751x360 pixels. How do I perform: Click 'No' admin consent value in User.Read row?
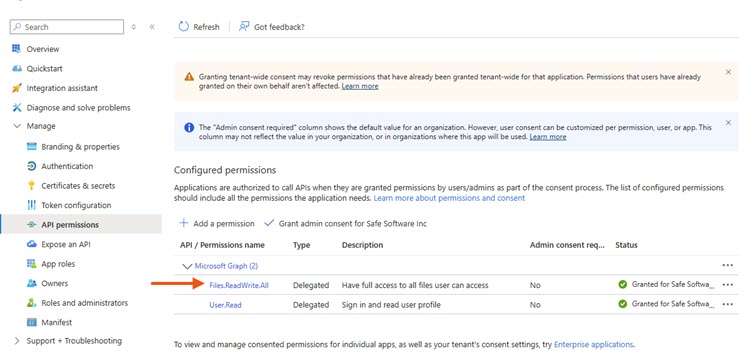point(535,304)
